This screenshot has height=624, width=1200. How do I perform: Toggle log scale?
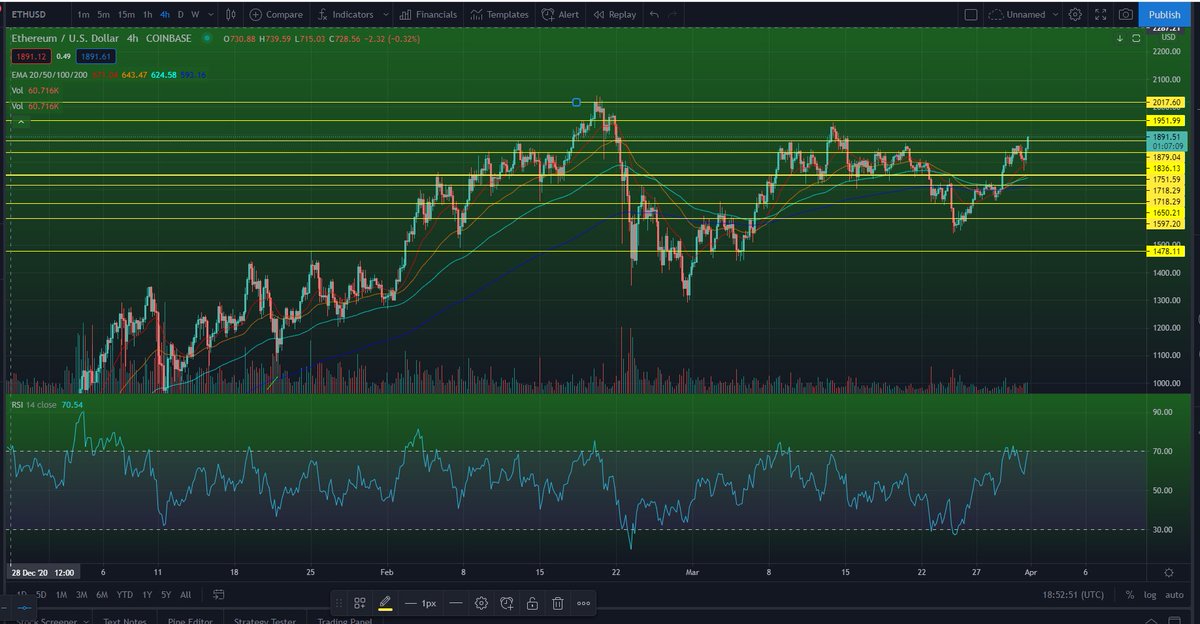(x=1149, y=594)
